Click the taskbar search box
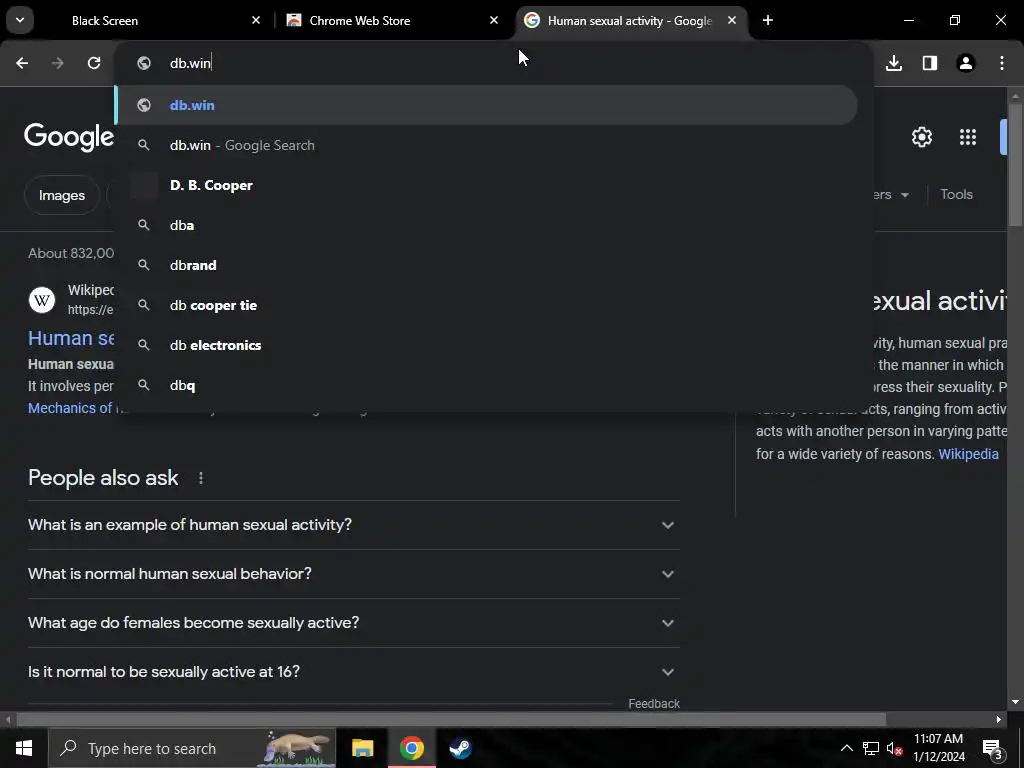1024x768 pixels. tap(192, 748)
